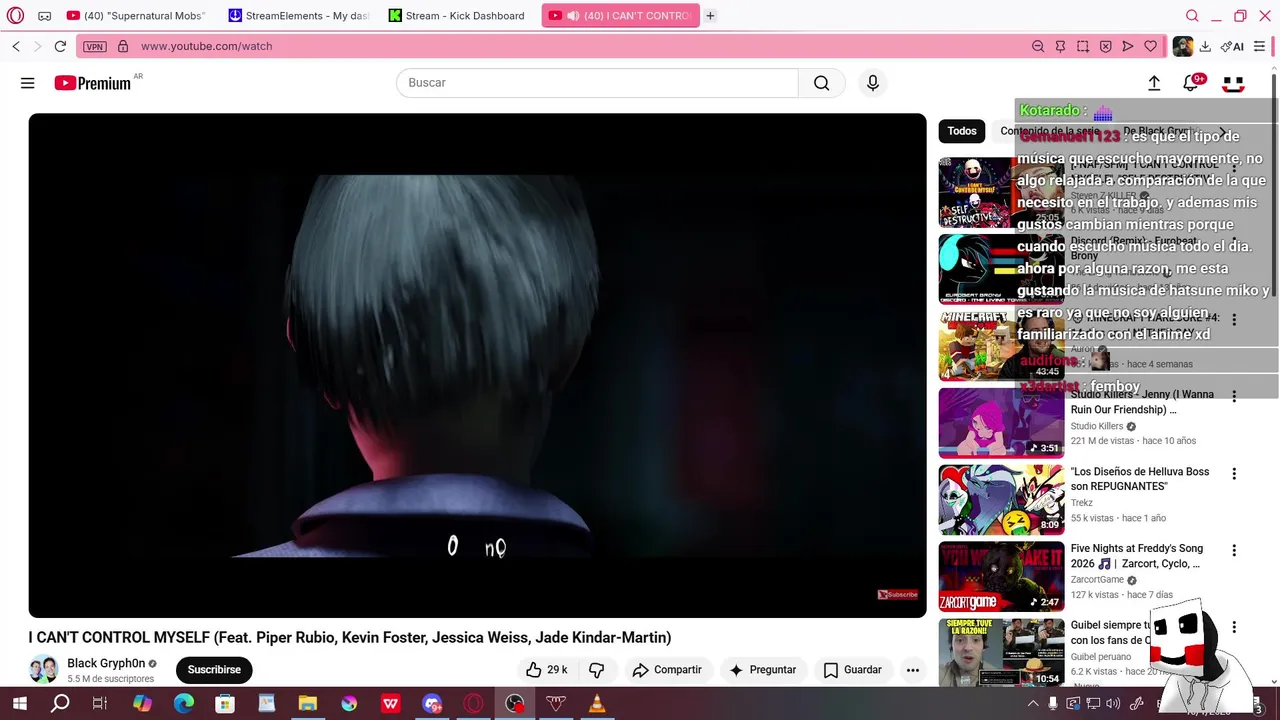
Task: Go back with browser back arrow
Action: 16,46
